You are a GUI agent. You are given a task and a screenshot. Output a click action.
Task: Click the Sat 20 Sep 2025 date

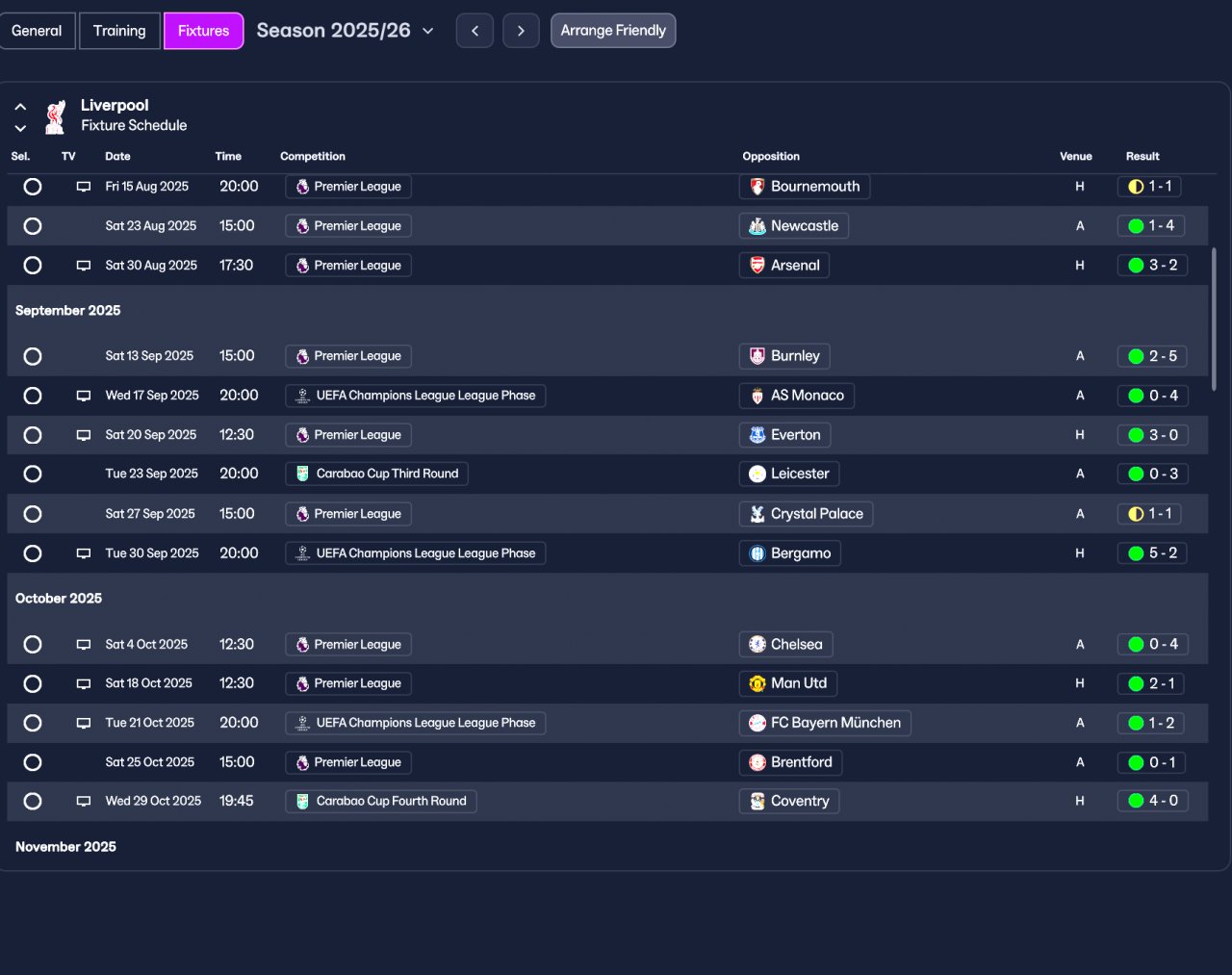(151, 435)
